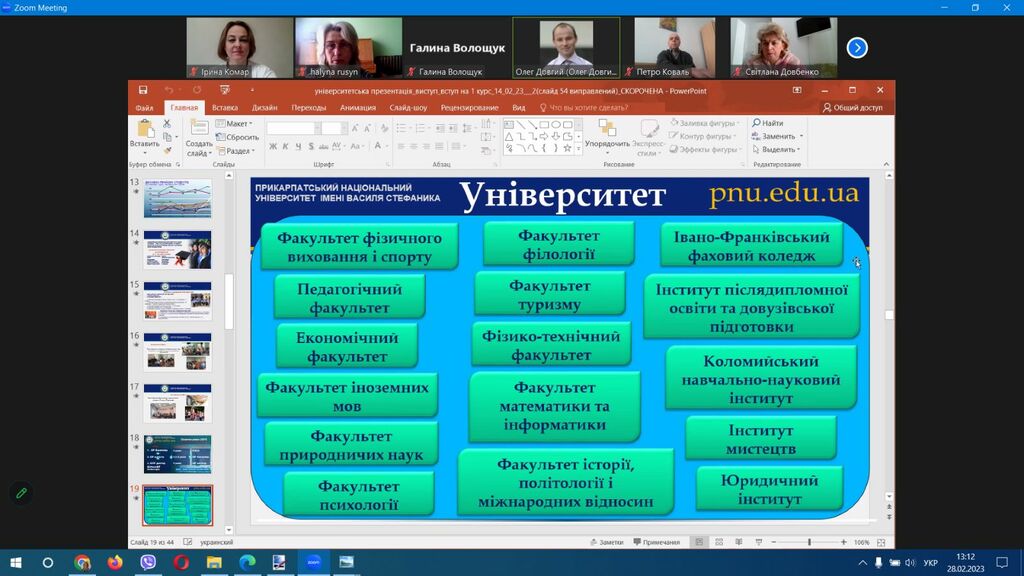1024x576 pixels.
Task: Click the Save icon in PowerPoint title bar
Action: click(143, 90)
